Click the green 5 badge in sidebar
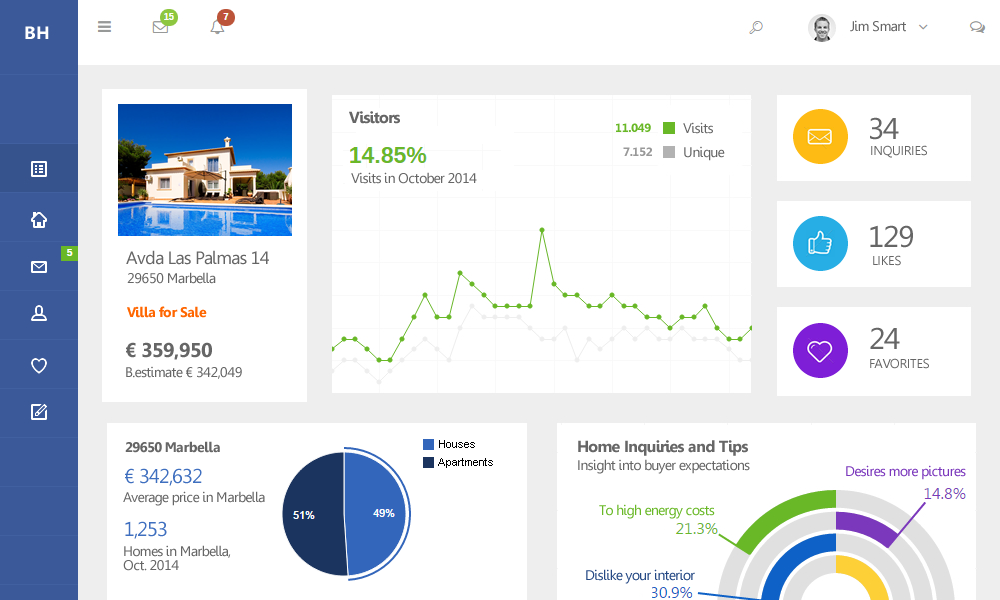This screenshot has height=600, width=1000. [70, 253]
